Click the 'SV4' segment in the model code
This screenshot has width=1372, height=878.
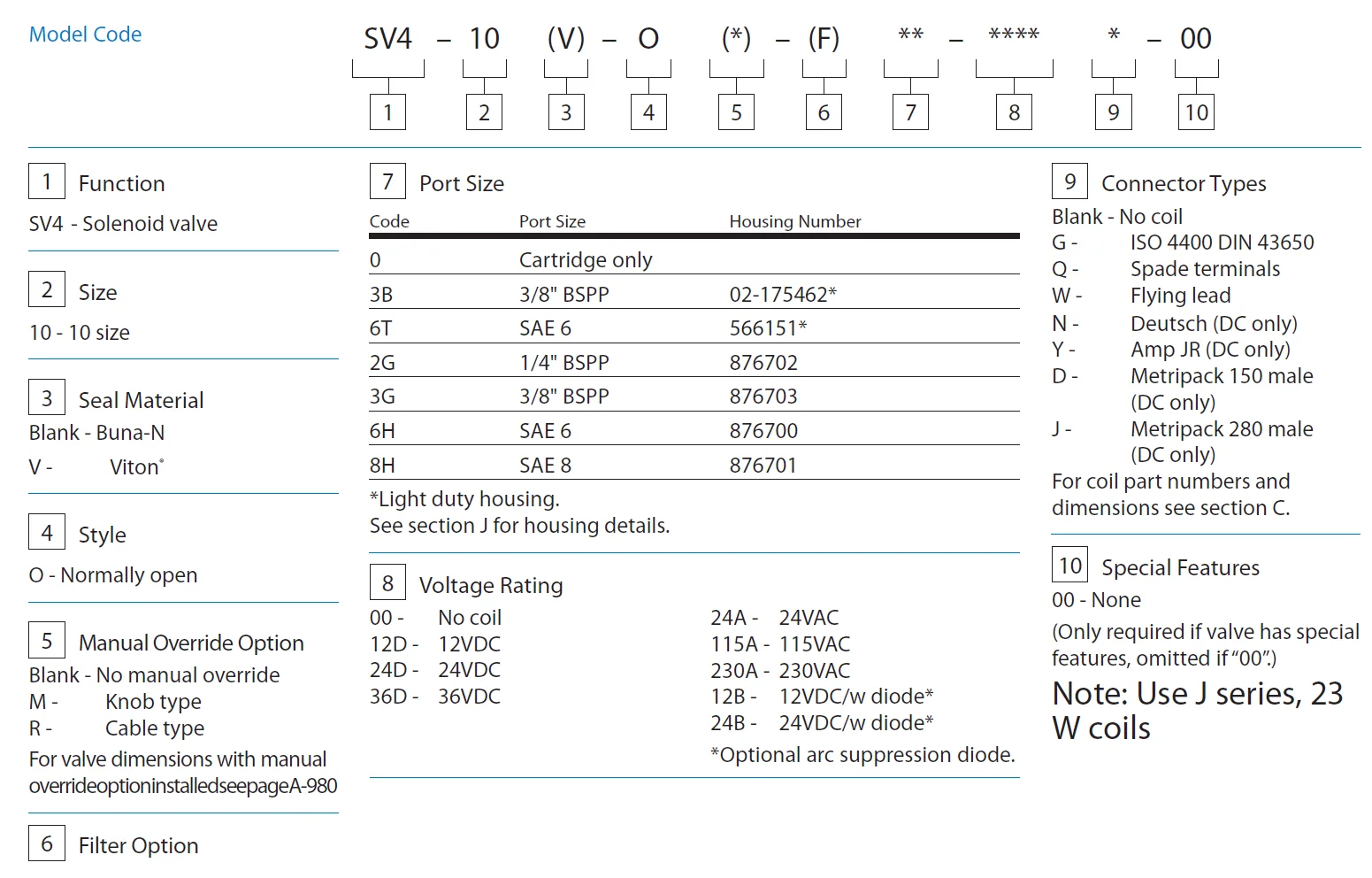(387, 39)
